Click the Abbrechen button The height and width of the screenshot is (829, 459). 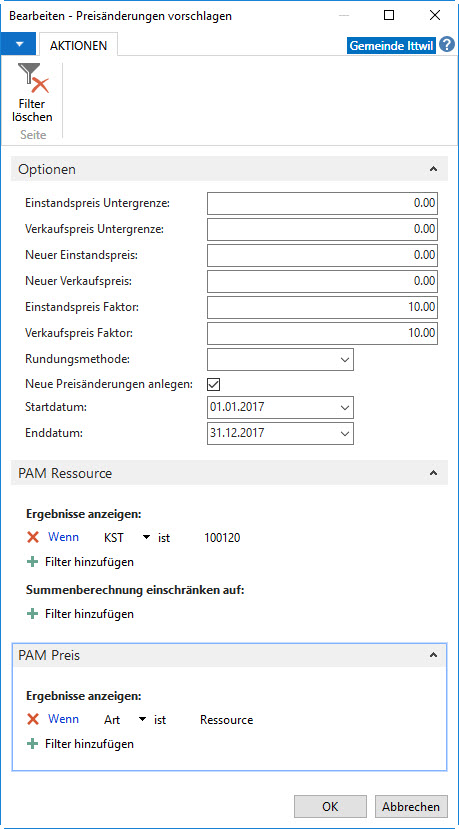411,806
